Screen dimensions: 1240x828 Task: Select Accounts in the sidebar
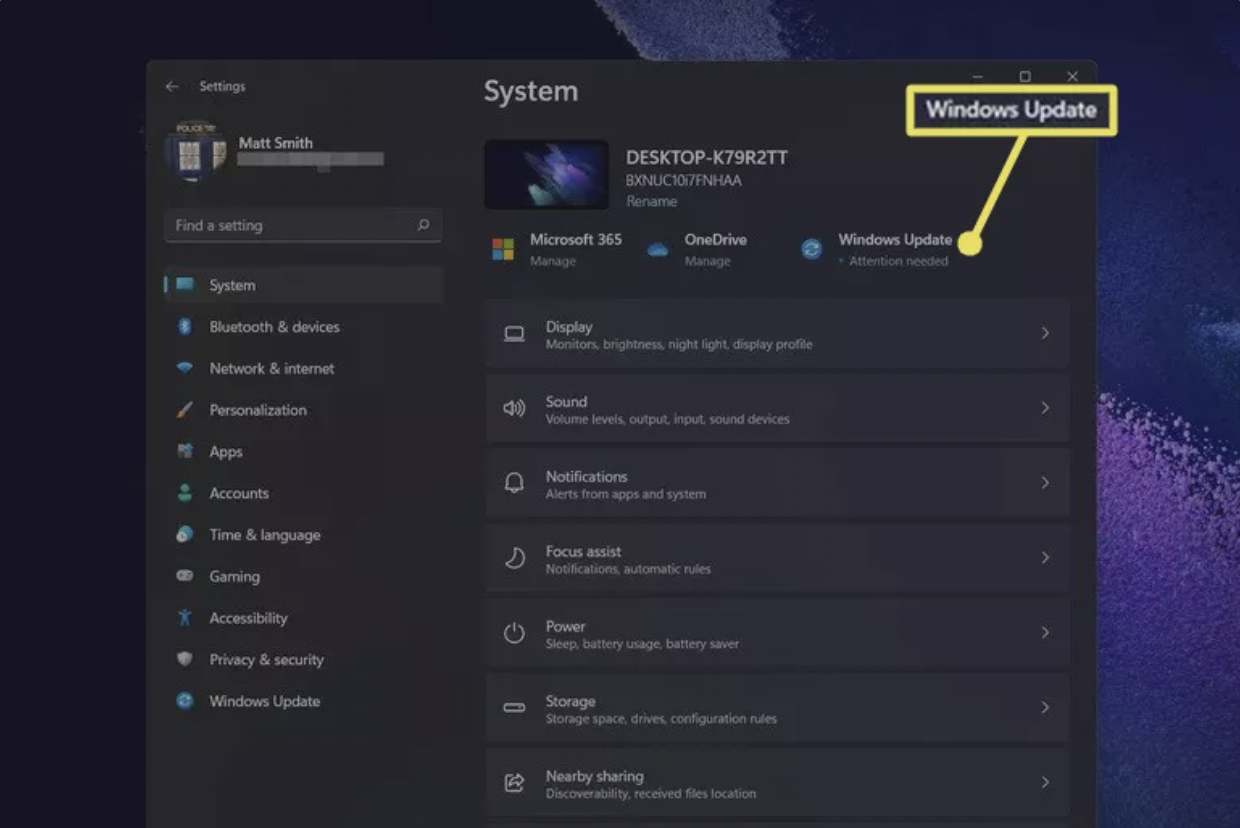(238, 493)
